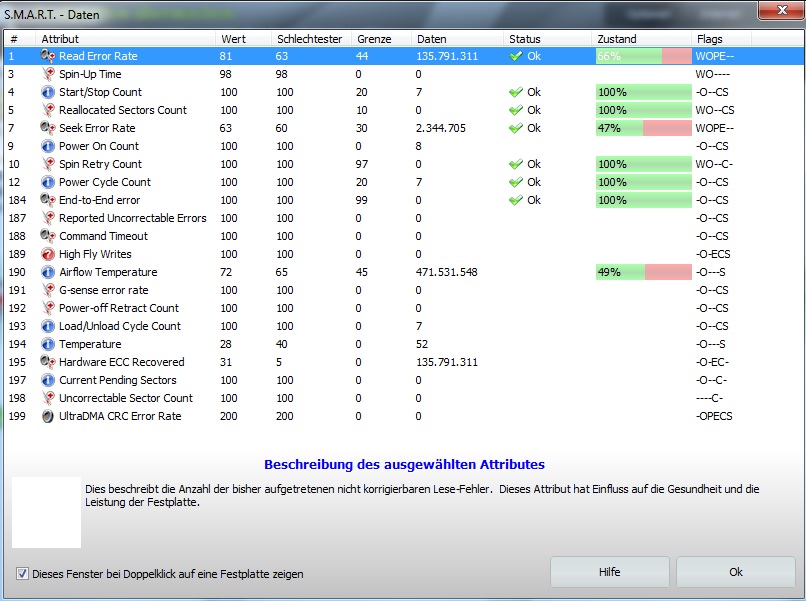Close the S.M.A.R.T. - Daten window
806x601 pixels.
click(782, 10)
